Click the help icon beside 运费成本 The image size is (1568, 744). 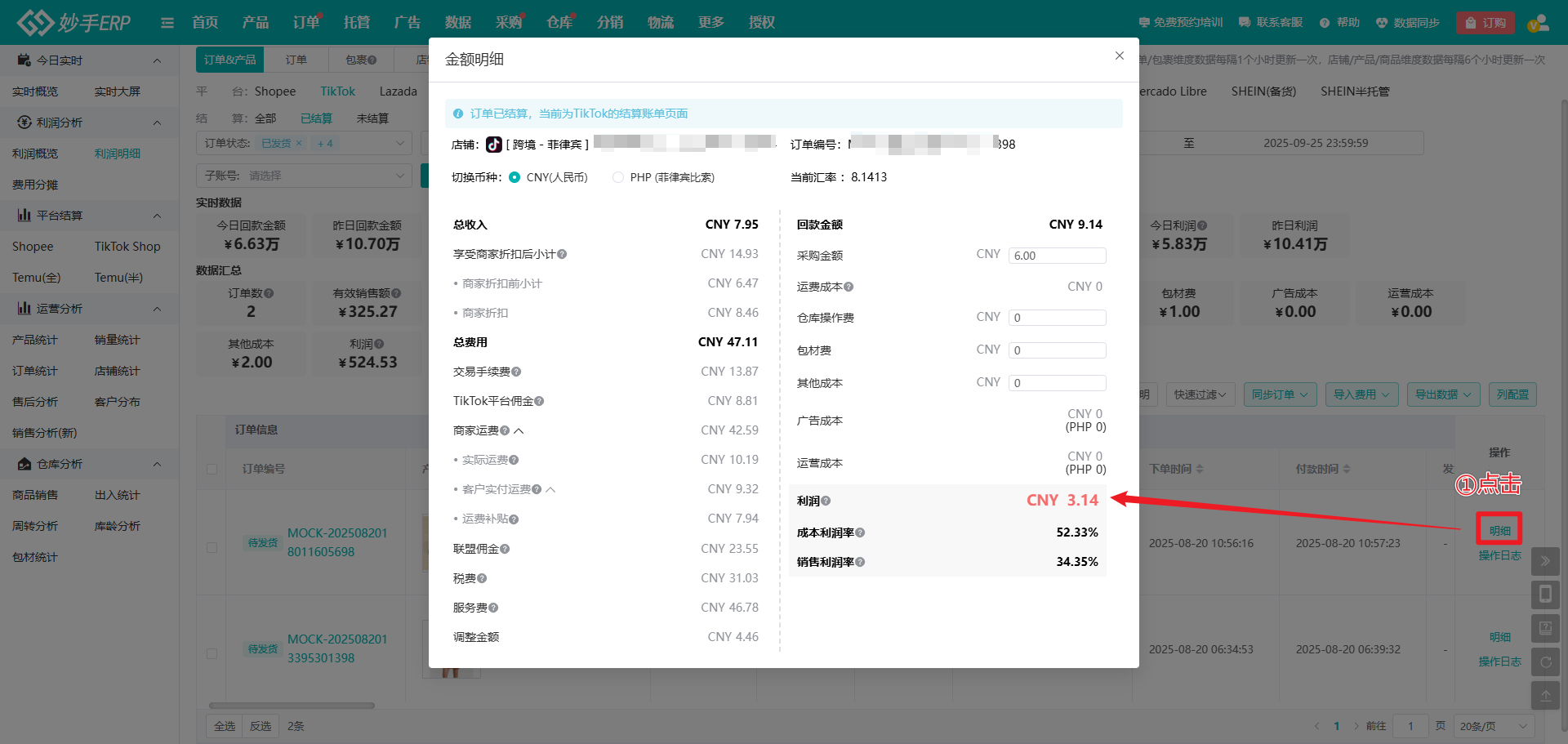(849, 287)
